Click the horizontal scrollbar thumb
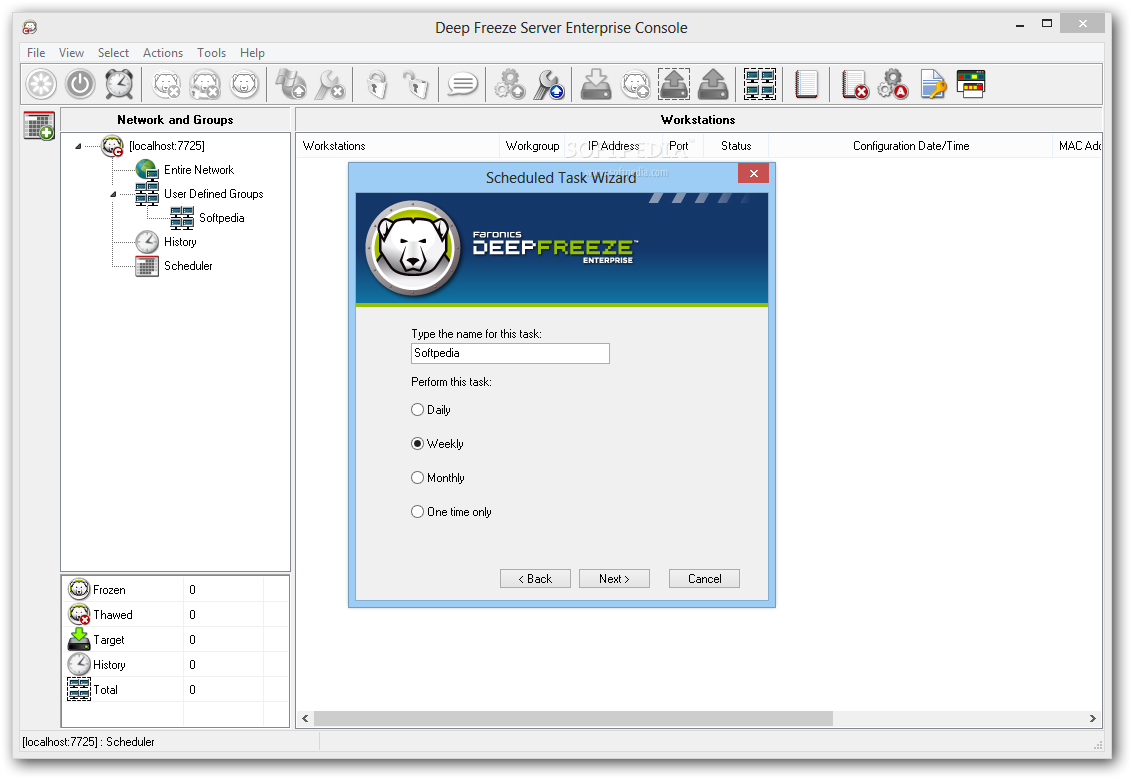This screenshot has height=779, width=1132. pyautogui.click(x=573, y=718)
